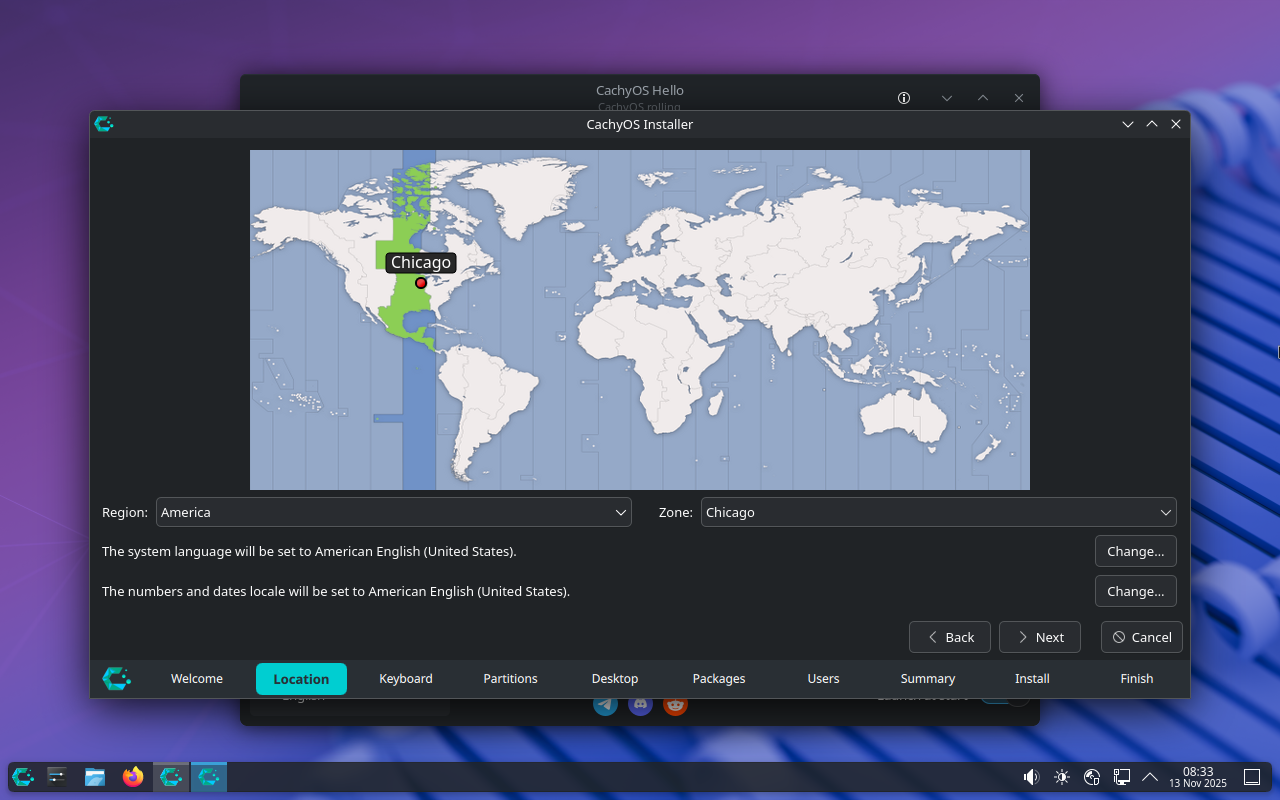Screen dimensions: 1280x800
Task: Click the Reddit icon in CachyOS Hello
Action: click(676, 704)
